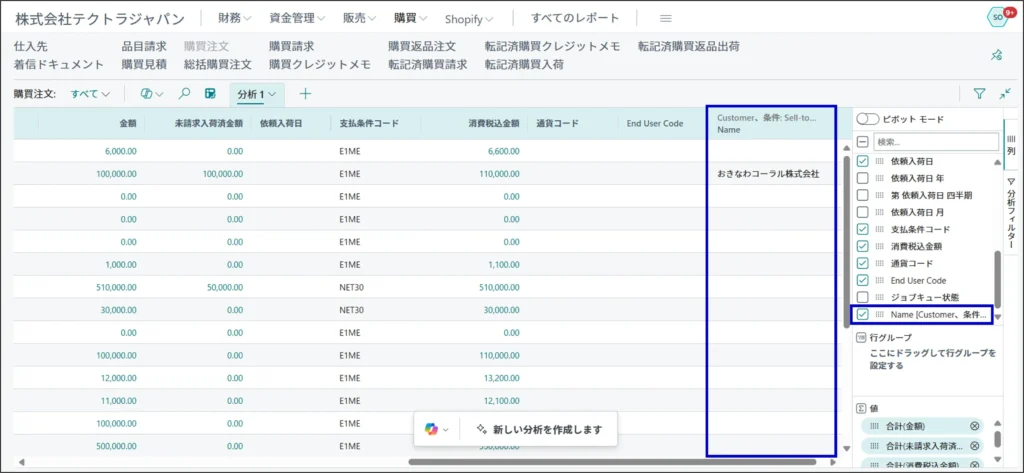Open the filter pane funnel icon
Image resolution: width=1024 pixels, height=473 pixels.
(979, 94)
